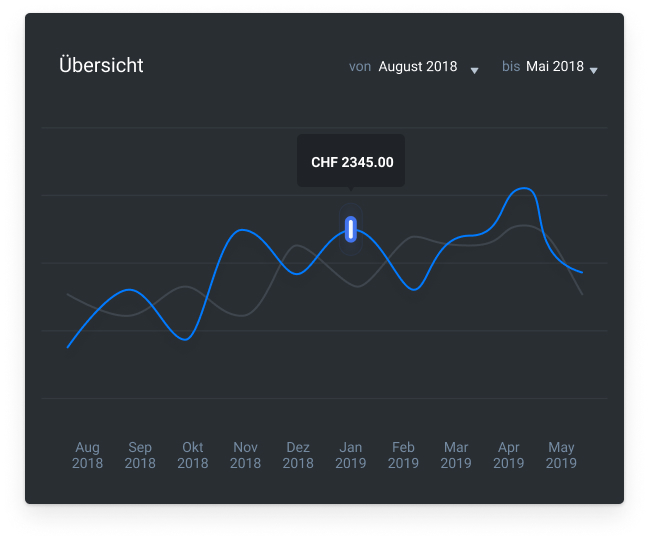Select the Apr 2019 axis label
This screenshot has height=541, width=649.
[x=508, y=455]
